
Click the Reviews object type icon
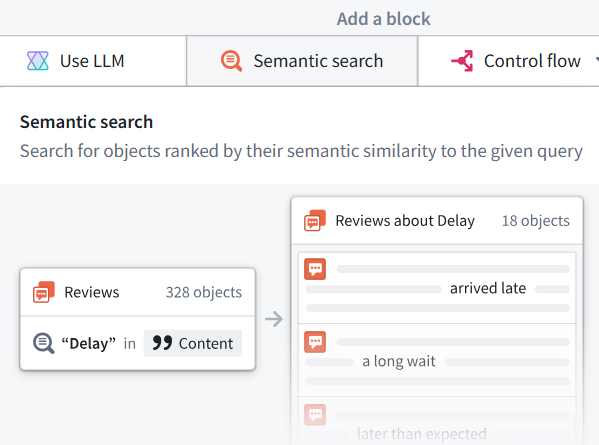tap(44, 292)
